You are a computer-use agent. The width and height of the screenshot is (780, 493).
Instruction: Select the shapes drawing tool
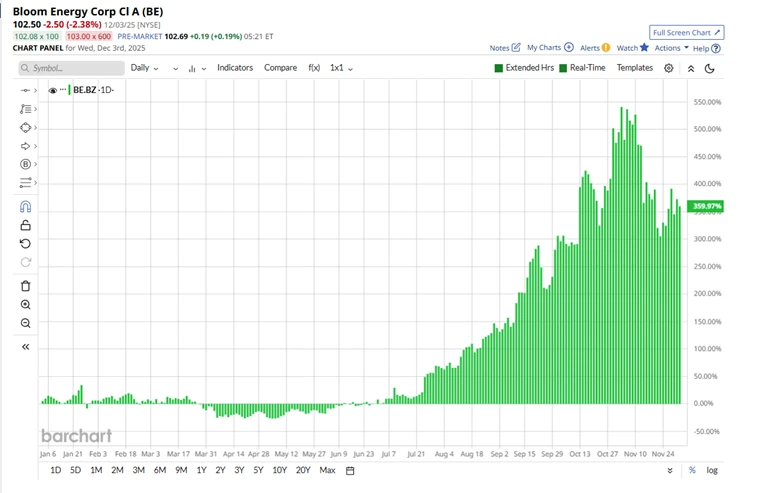(25, 128)
